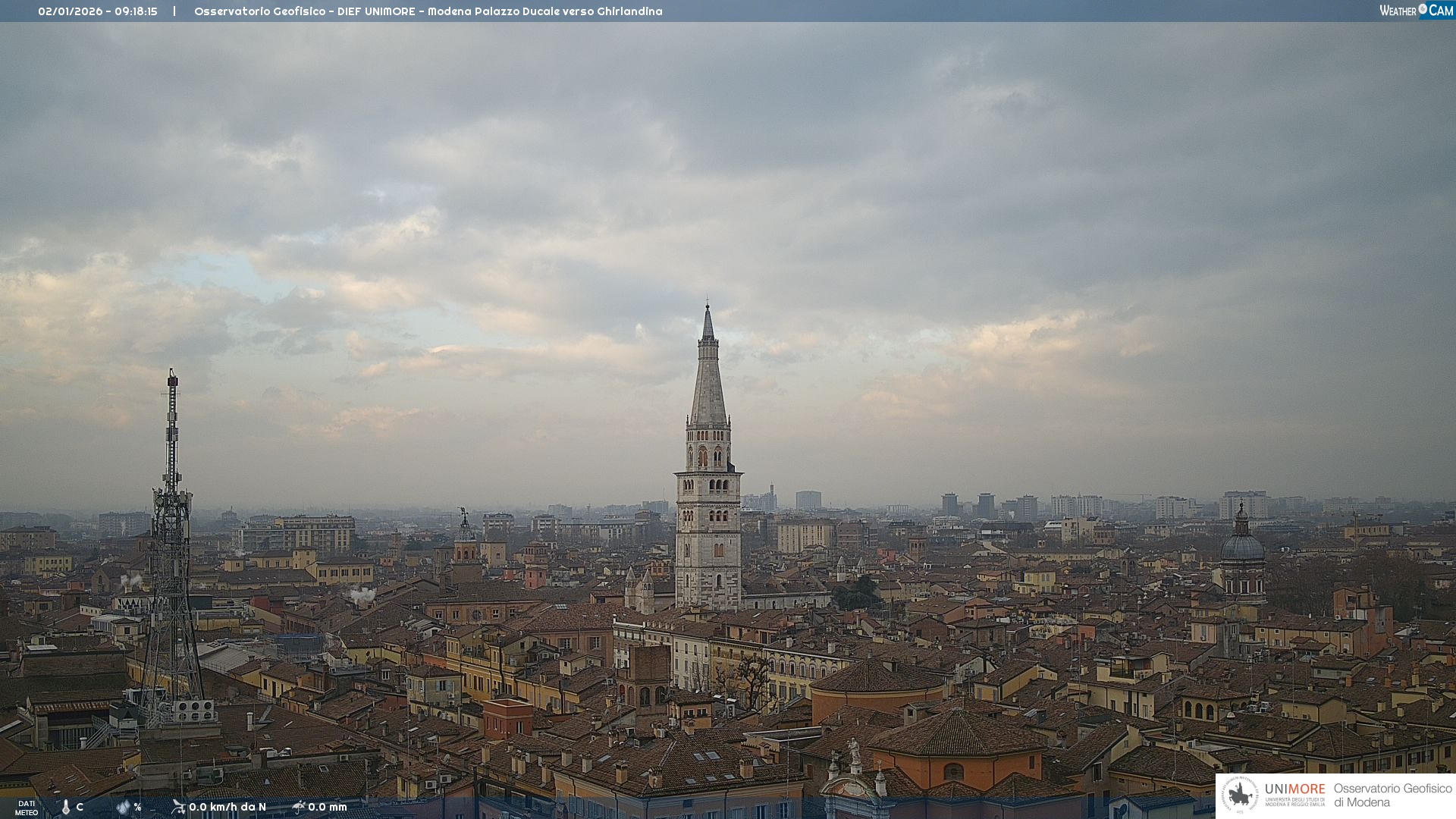Click the rain umbrella precipitation icon
1456x819 pixels.
(298, 807)
